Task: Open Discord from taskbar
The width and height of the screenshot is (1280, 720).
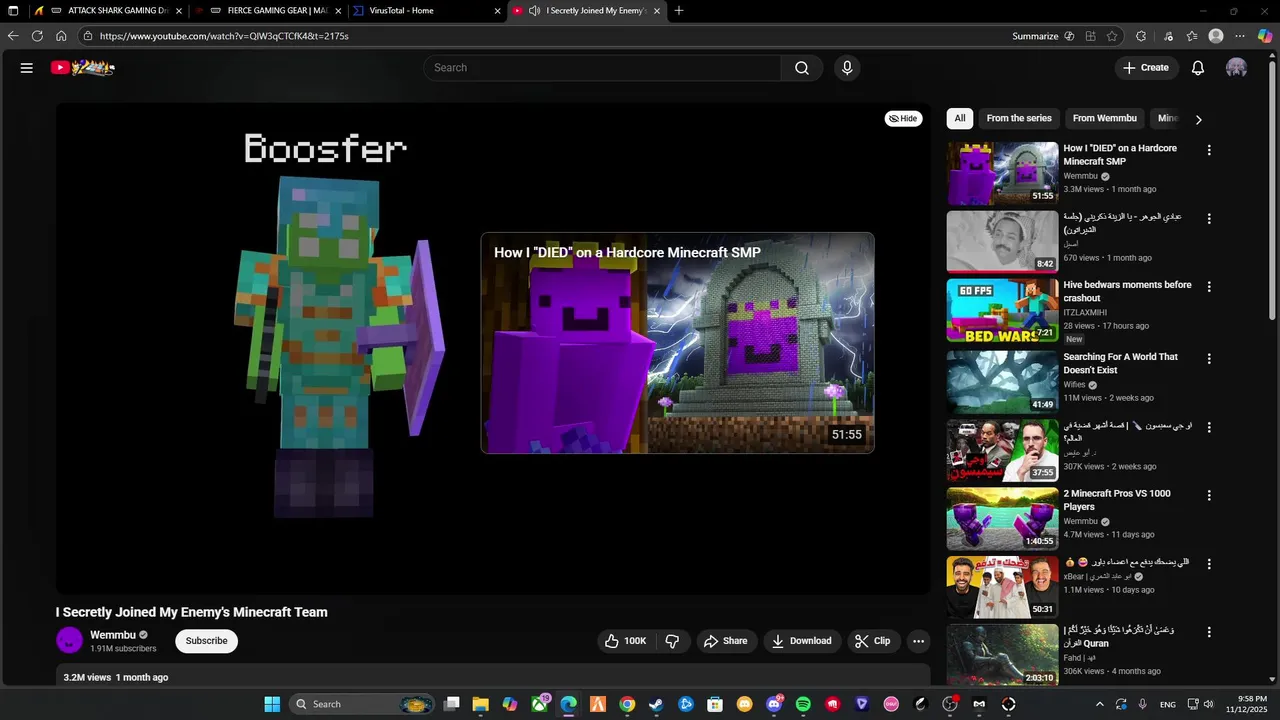Action: [773, 704]
